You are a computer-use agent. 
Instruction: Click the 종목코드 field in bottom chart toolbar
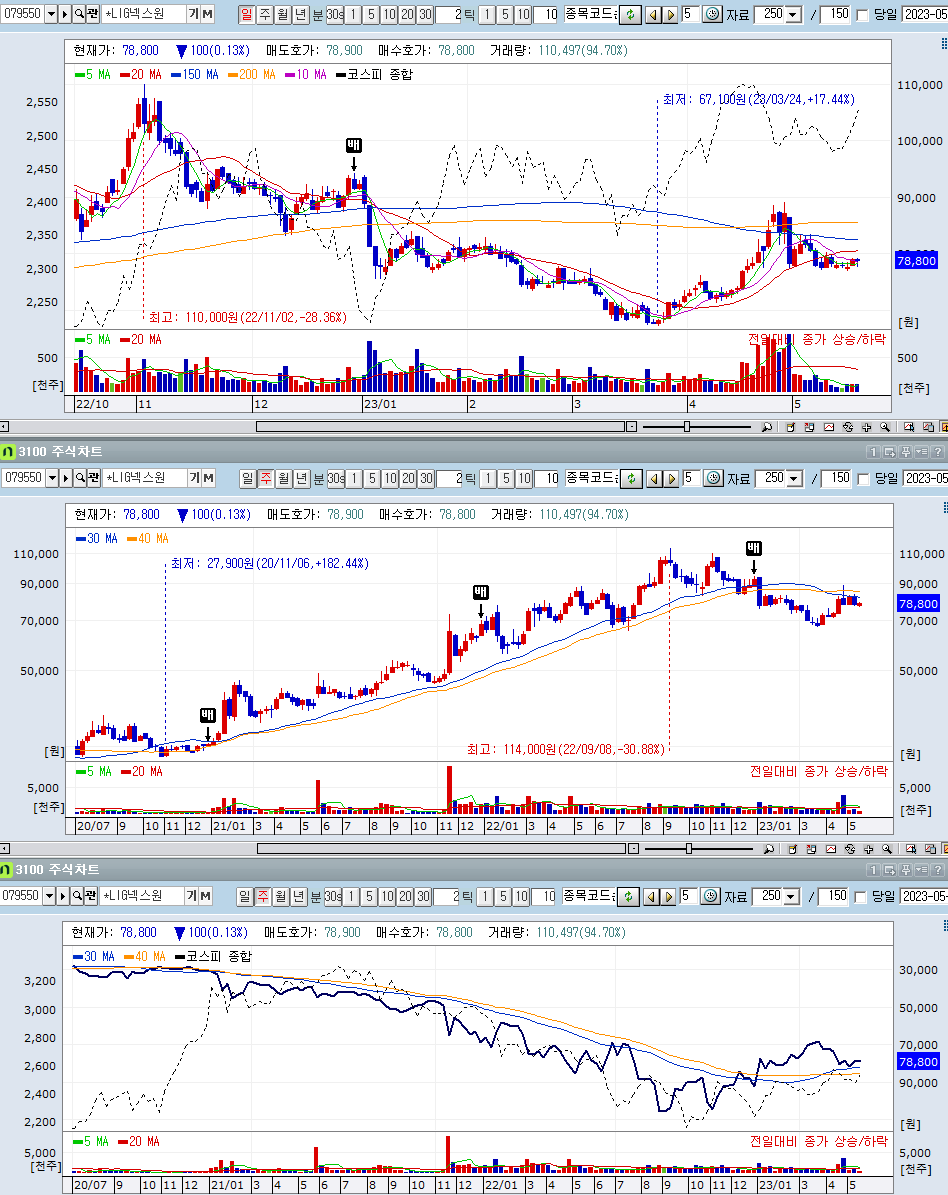(x=588, y=896)
